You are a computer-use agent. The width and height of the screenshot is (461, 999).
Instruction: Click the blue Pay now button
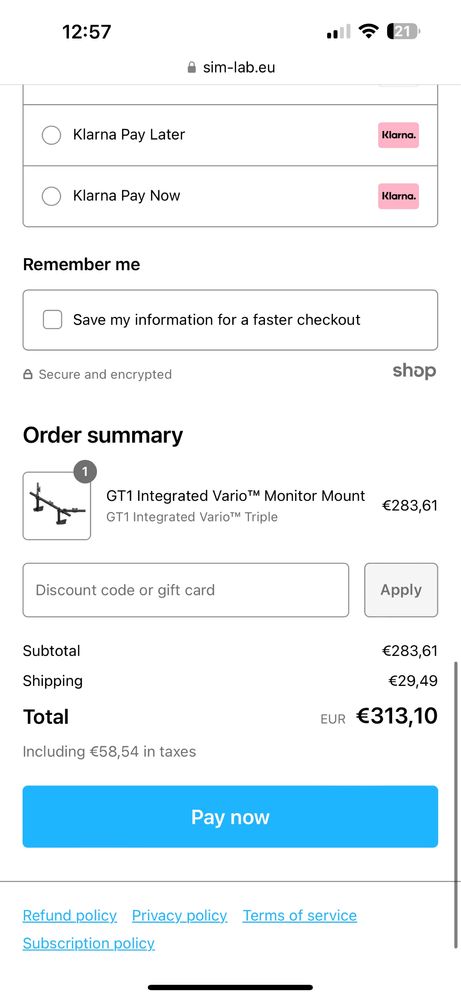tap(230, 817)
